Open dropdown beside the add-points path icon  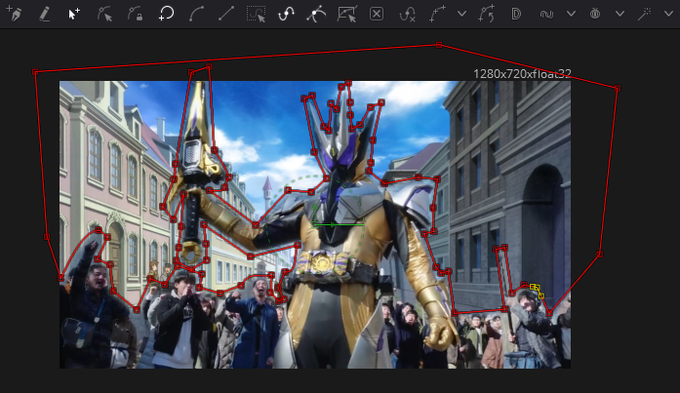pos(462,14)
